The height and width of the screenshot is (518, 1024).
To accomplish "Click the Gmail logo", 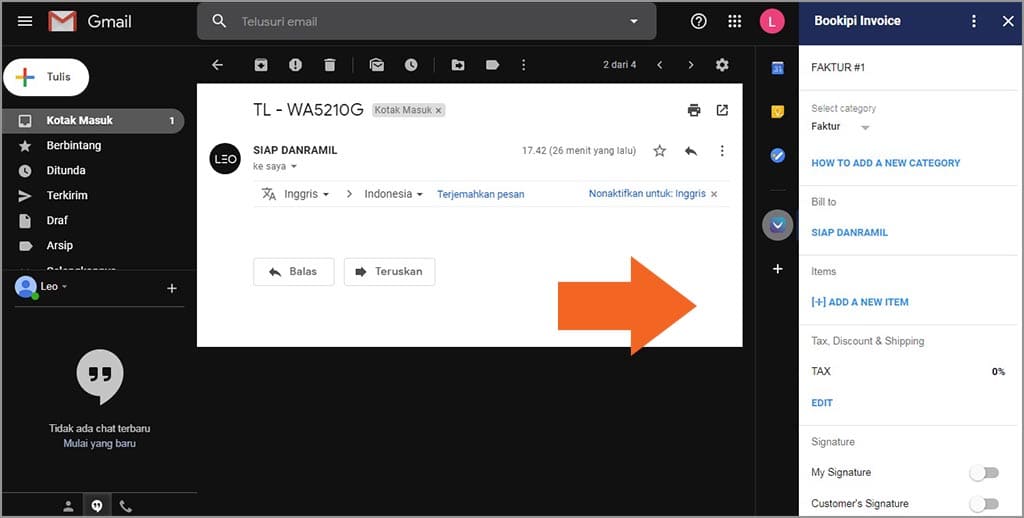I will pyautogui.click(x=90, y=22).
